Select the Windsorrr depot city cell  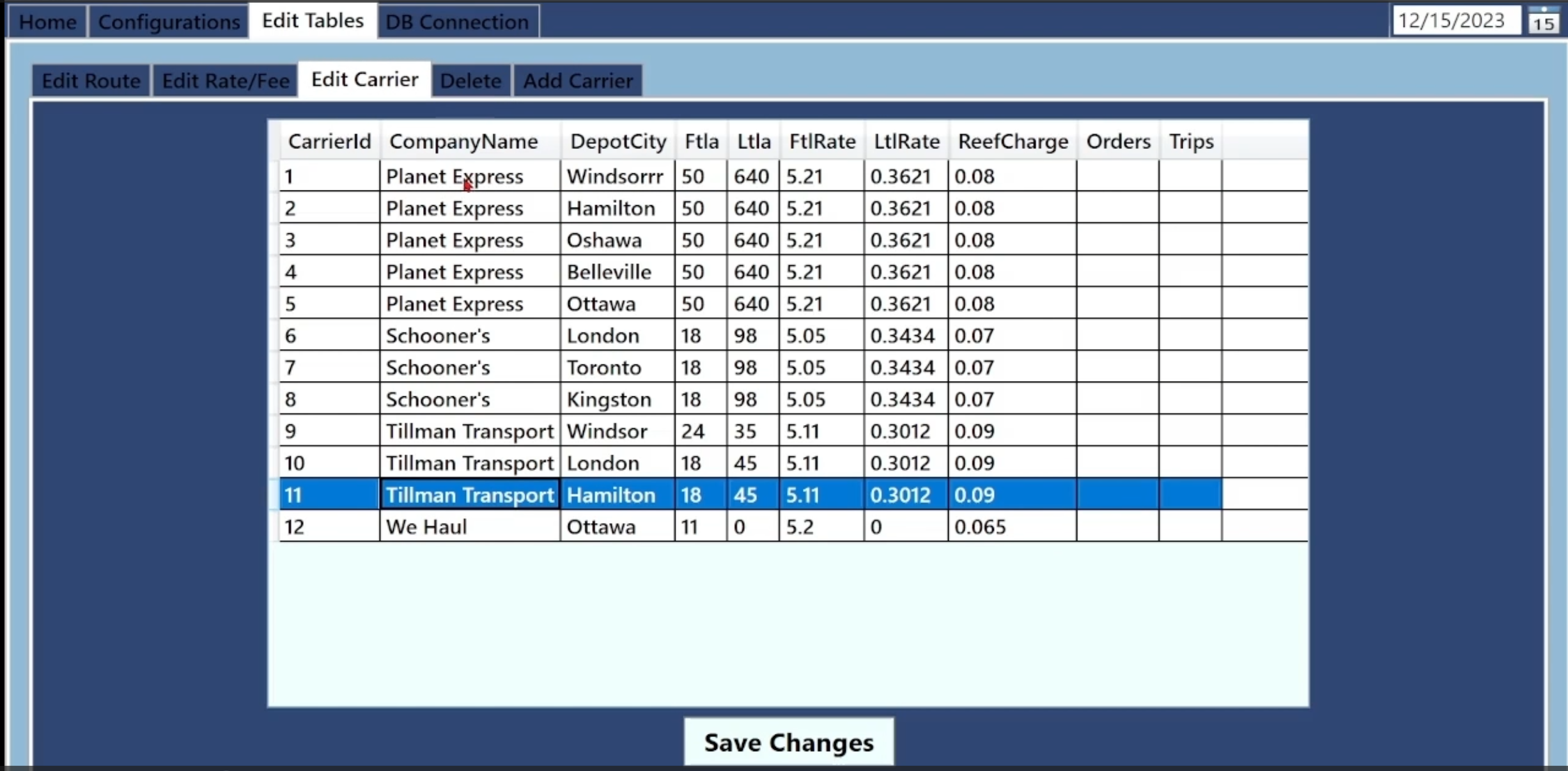[616, 176]
